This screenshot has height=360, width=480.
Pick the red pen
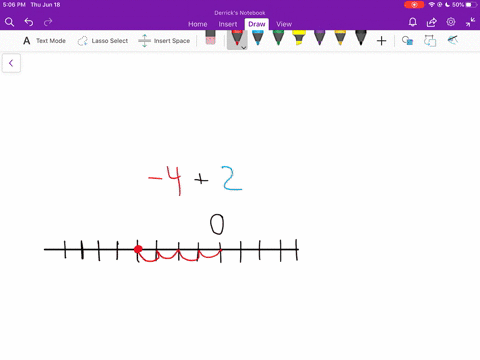[x=237, y=38]
